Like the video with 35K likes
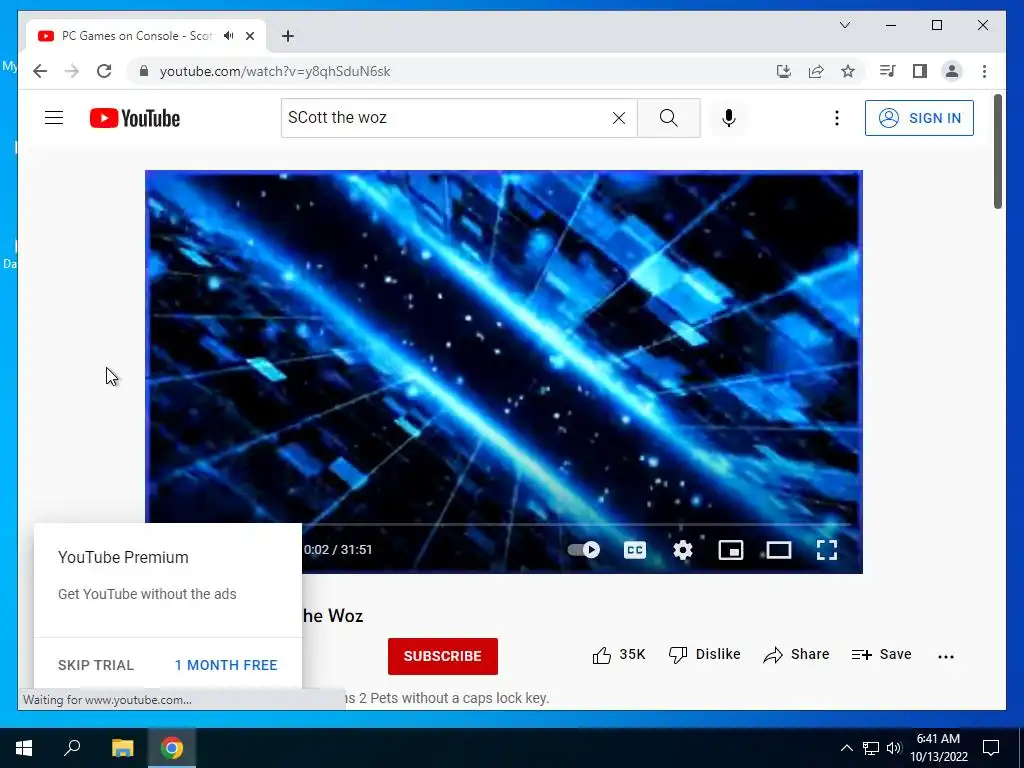This screenshot has height=768, width=1024. tap(618, 655)
